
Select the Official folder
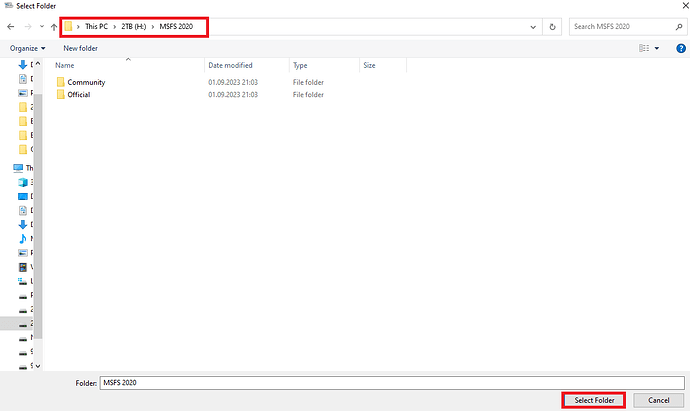(82, 94)
